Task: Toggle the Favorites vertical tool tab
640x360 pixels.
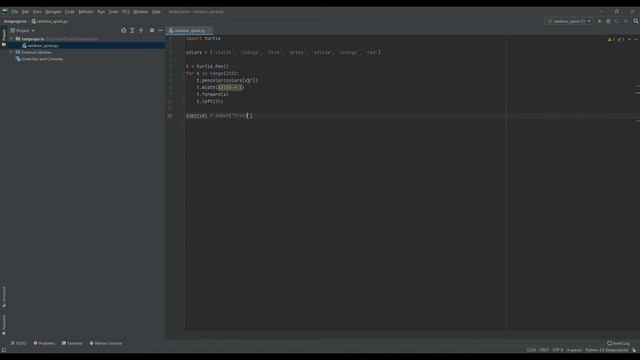Action: pos(4,324)
